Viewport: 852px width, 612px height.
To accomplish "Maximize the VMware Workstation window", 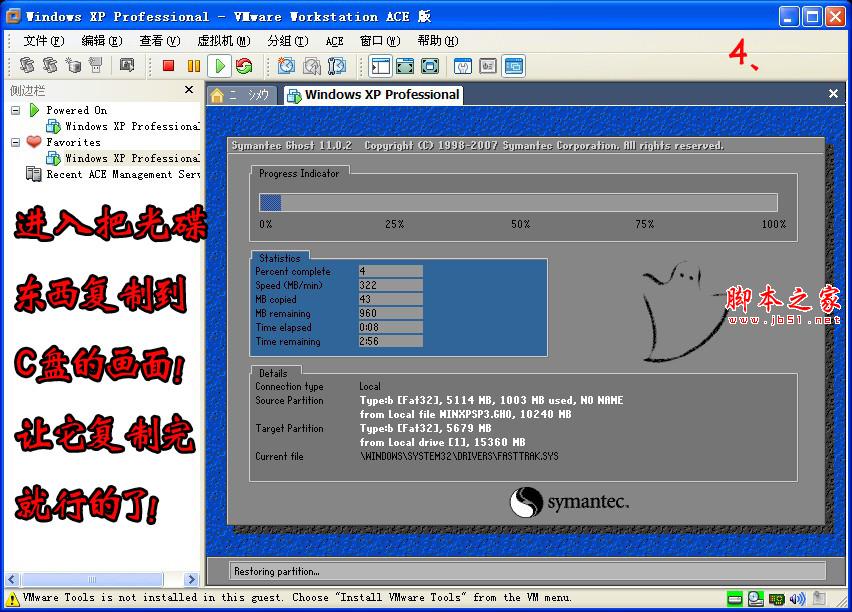I will [x=812, y=17].
